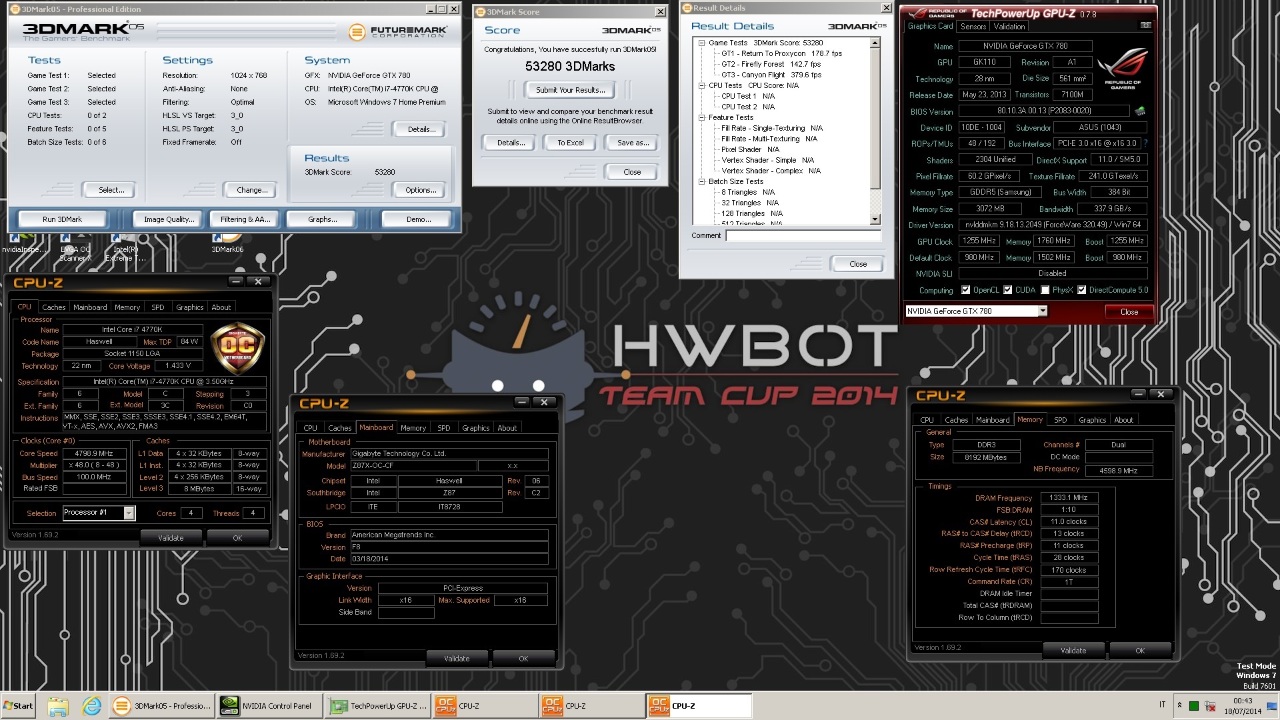Image resolution: width=1280 pixels, height=720 pixels.
Task: Click the Comment input field
Action: point(803,236)
